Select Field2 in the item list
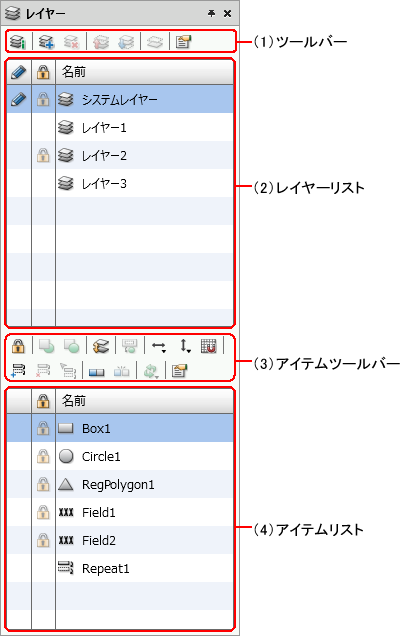 (120, 540)
